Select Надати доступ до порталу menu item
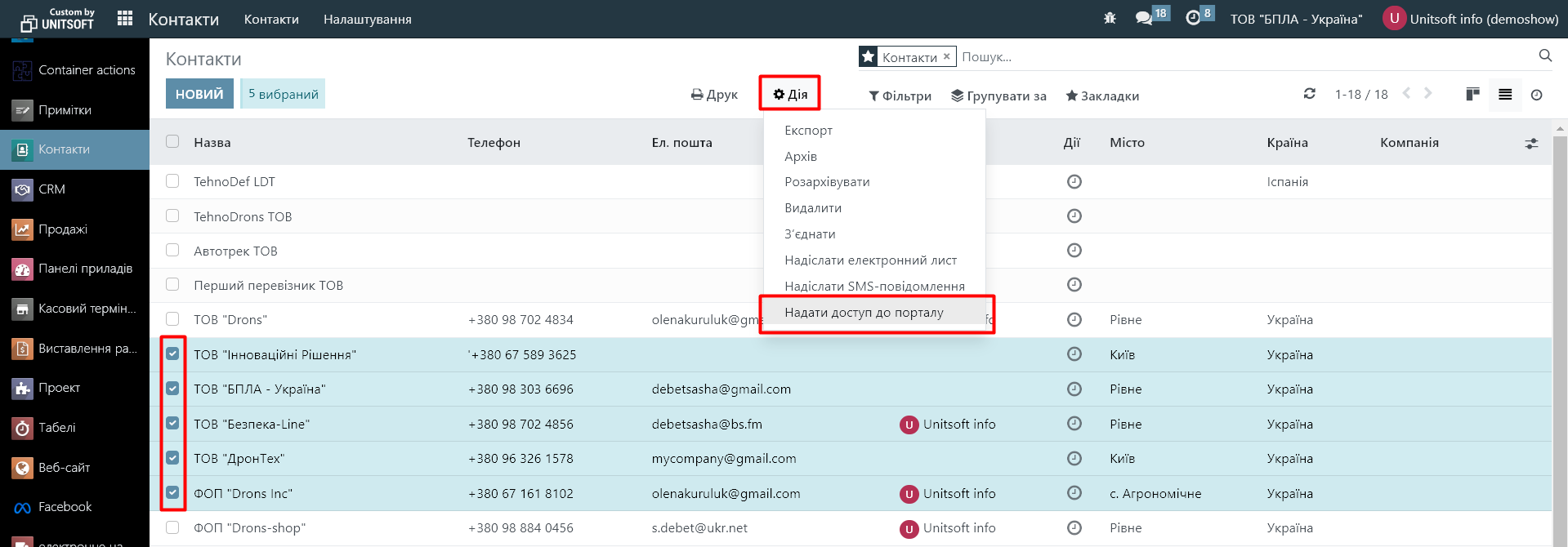Image resolution: width=1568 pixels, height=547 pixels. click(x=864, y=312)
